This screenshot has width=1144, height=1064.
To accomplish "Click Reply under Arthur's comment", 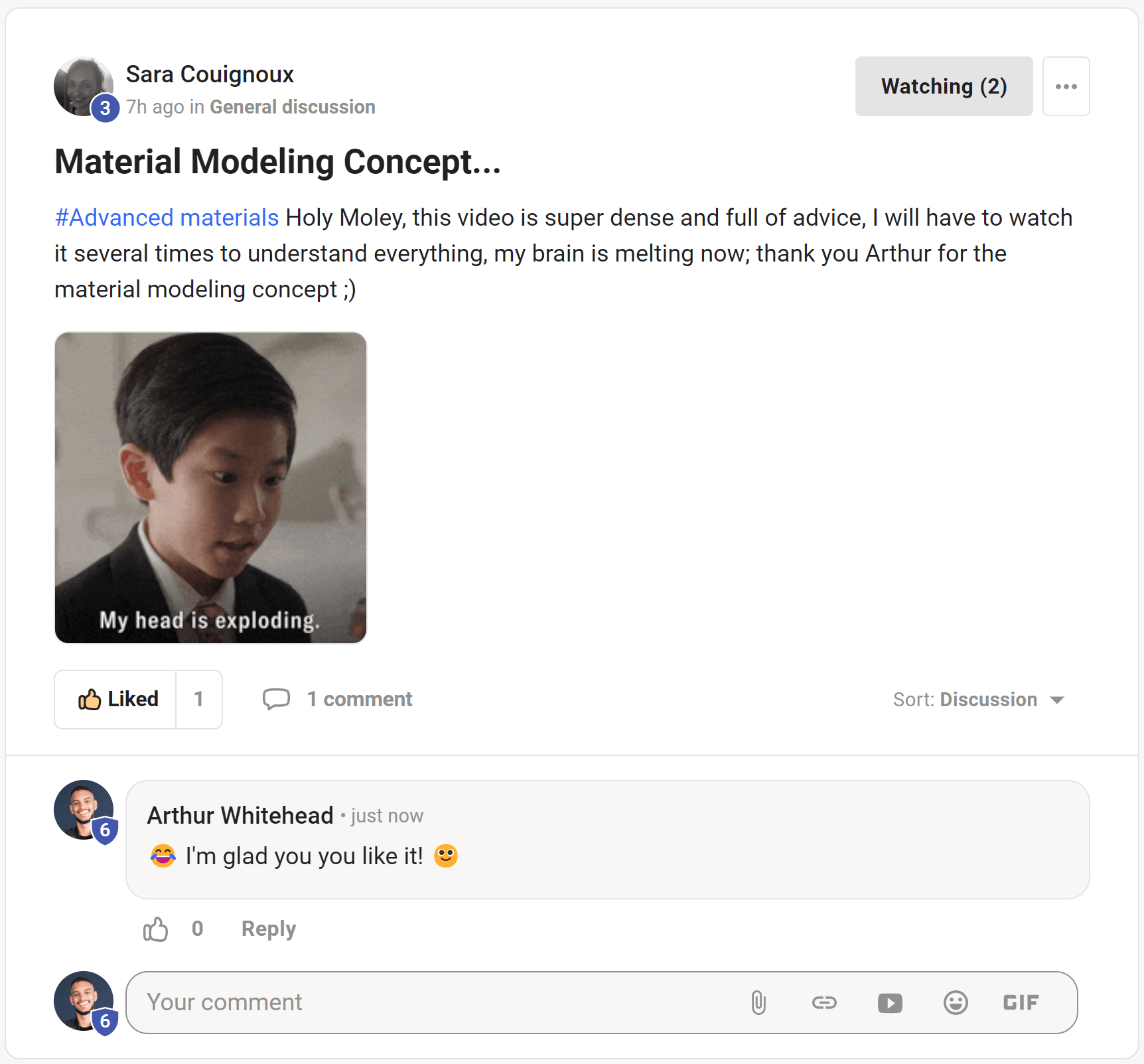I will click(x=269, y=929).
